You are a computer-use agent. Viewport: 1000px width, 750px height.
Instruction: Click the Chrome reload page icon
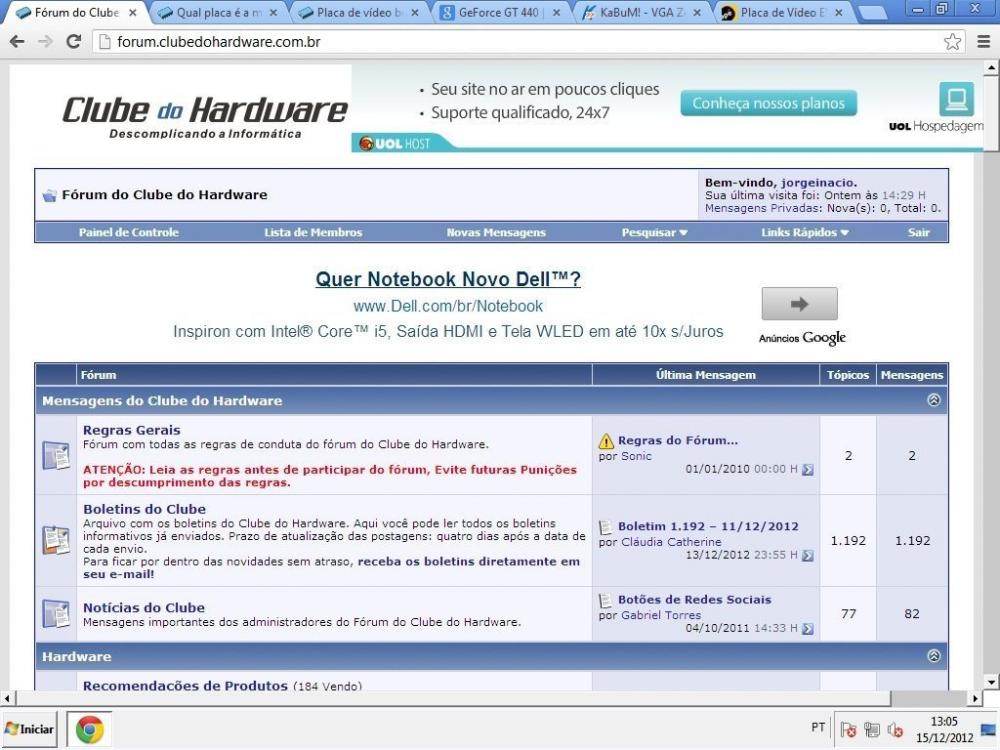click(73, 42)
